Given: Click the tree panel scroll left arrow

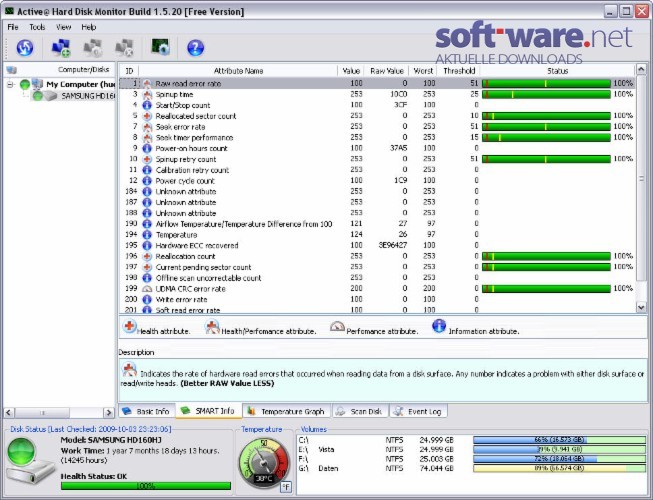Looking at the screenshot, I should (x=9, y=413).
